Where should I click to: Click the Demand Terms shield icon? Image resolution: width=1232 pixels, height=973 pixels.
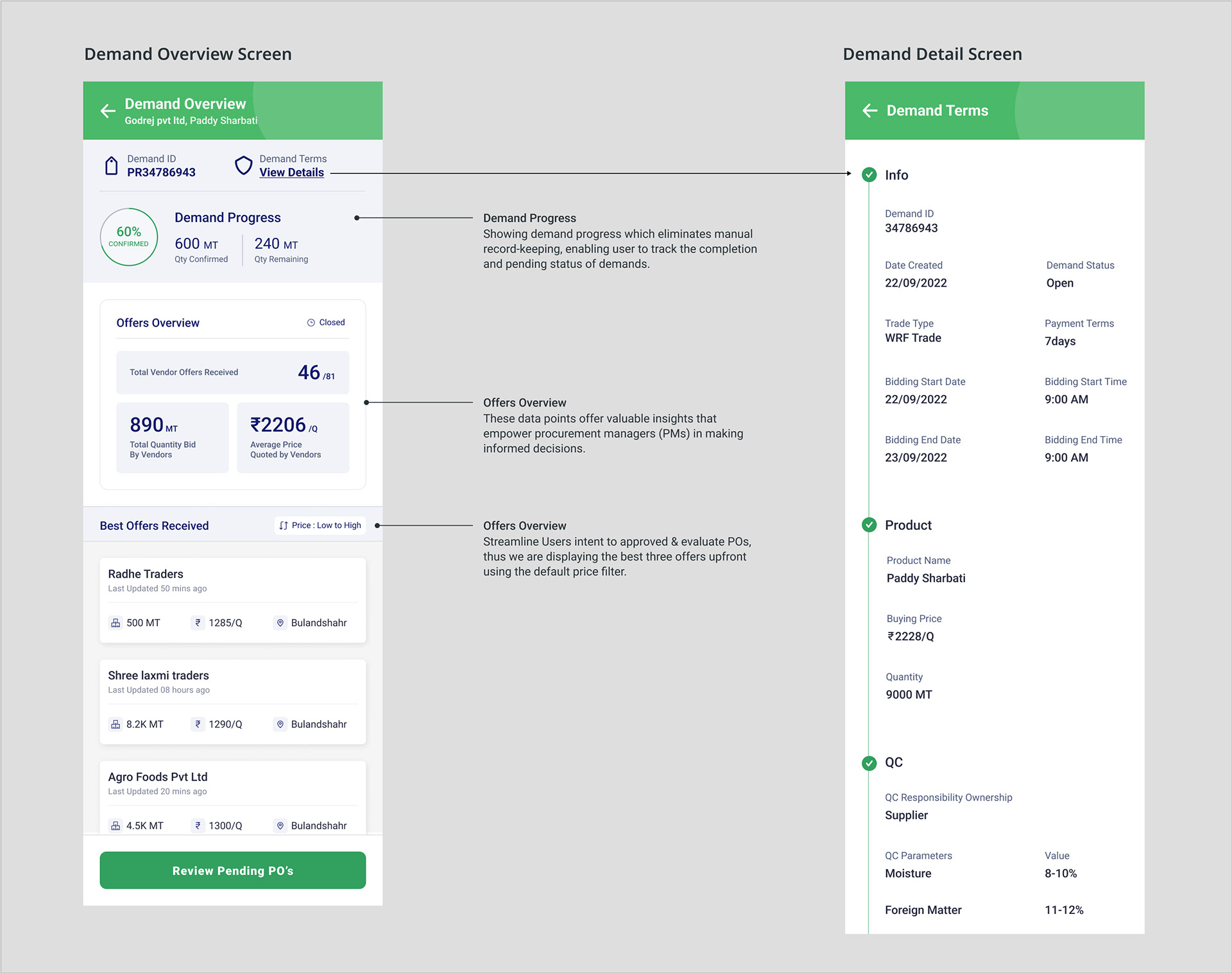[x=243, y=165]
